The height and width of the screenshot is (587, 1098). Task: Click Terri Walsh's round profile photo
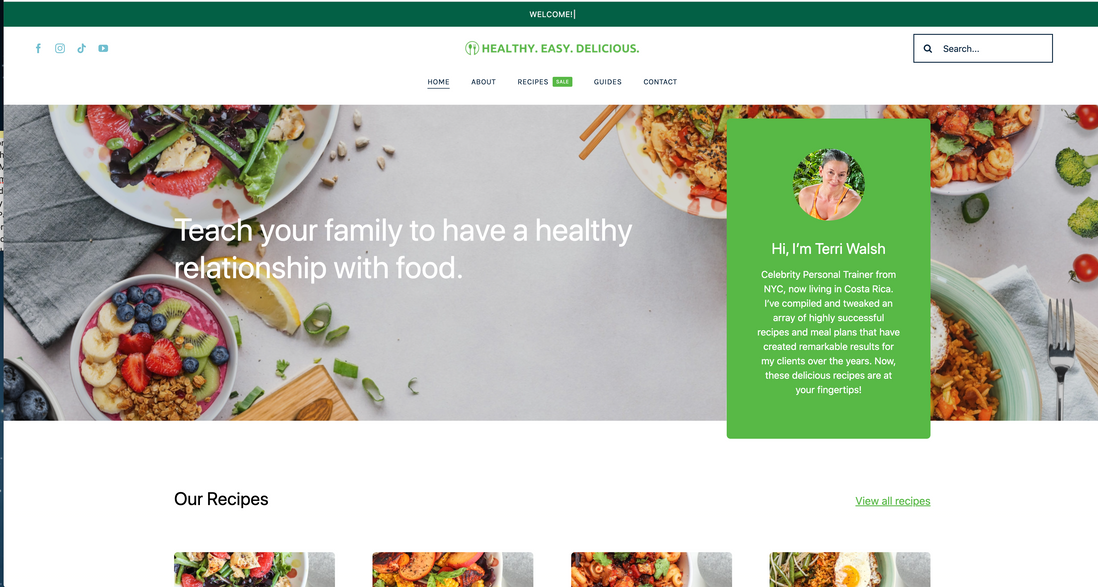coord(828,184)
